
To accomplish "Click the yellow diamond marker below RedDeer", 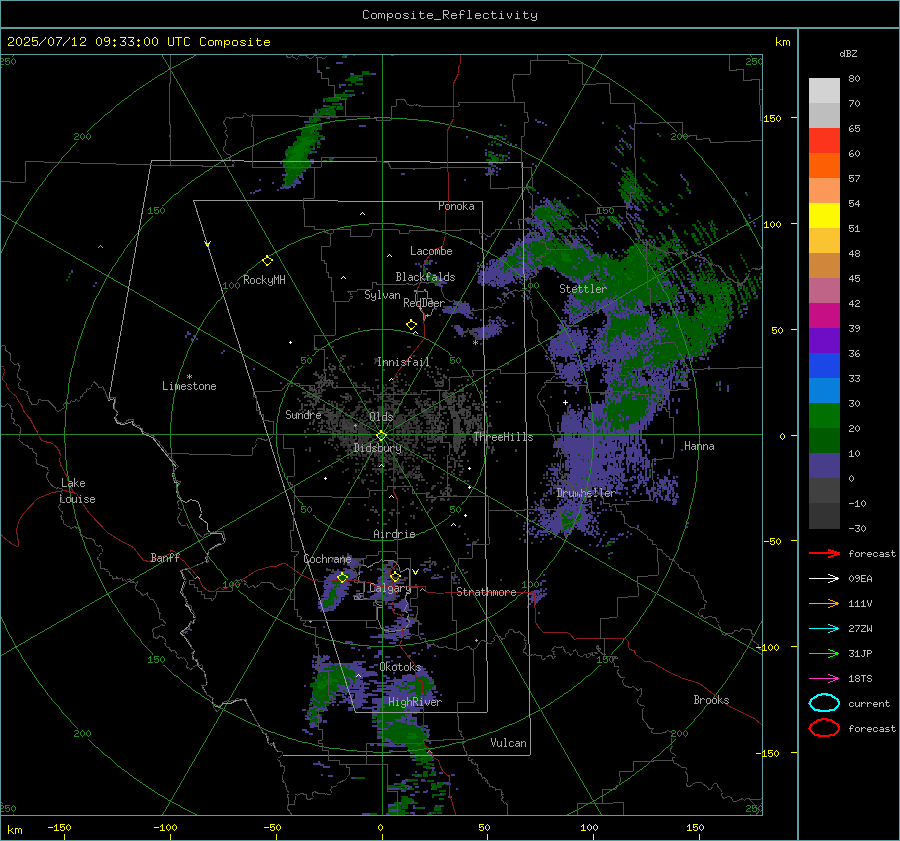I will (411, 325).
